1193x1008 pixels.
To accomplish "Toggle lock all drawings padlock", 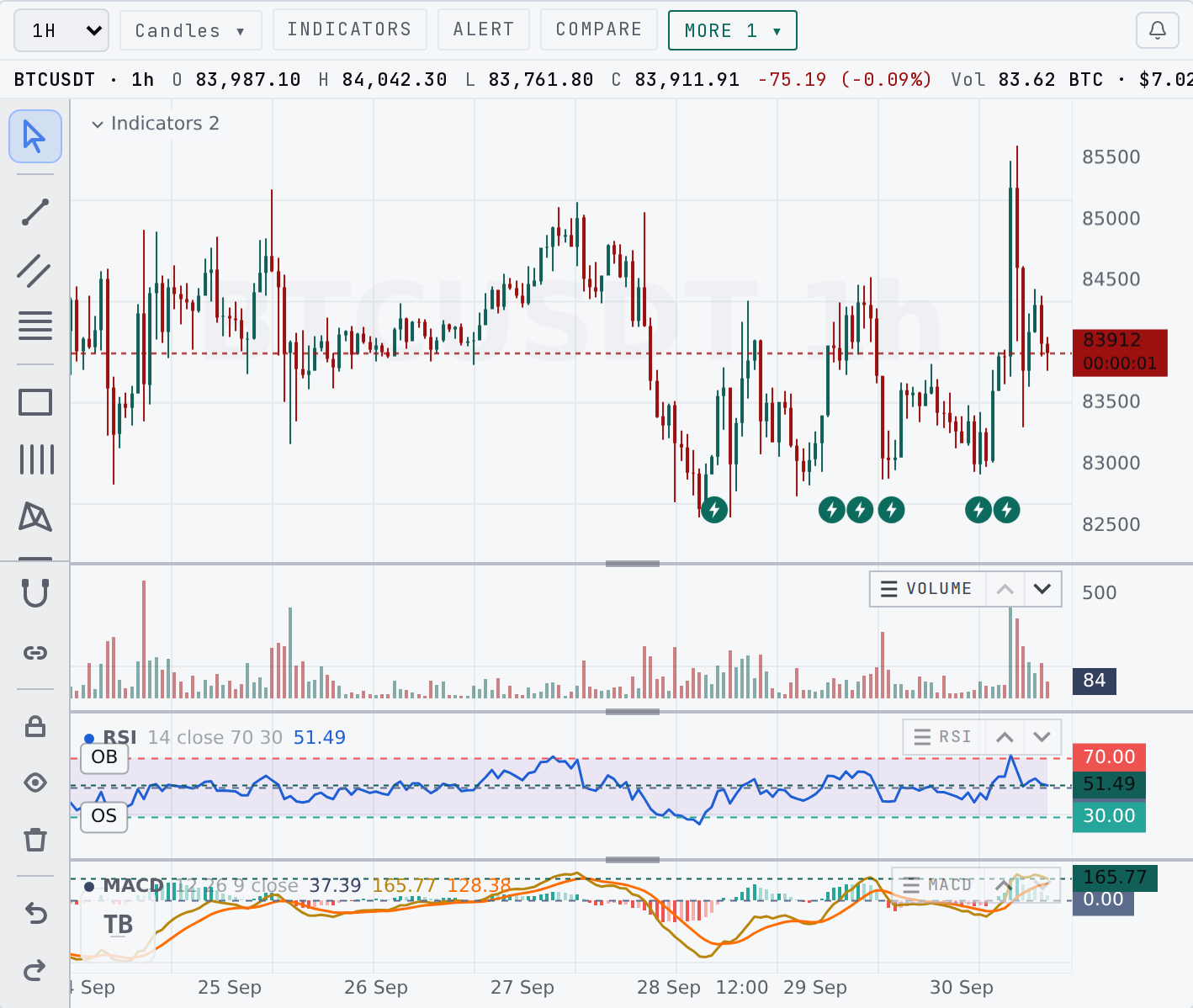I will [x=35, y=725].
